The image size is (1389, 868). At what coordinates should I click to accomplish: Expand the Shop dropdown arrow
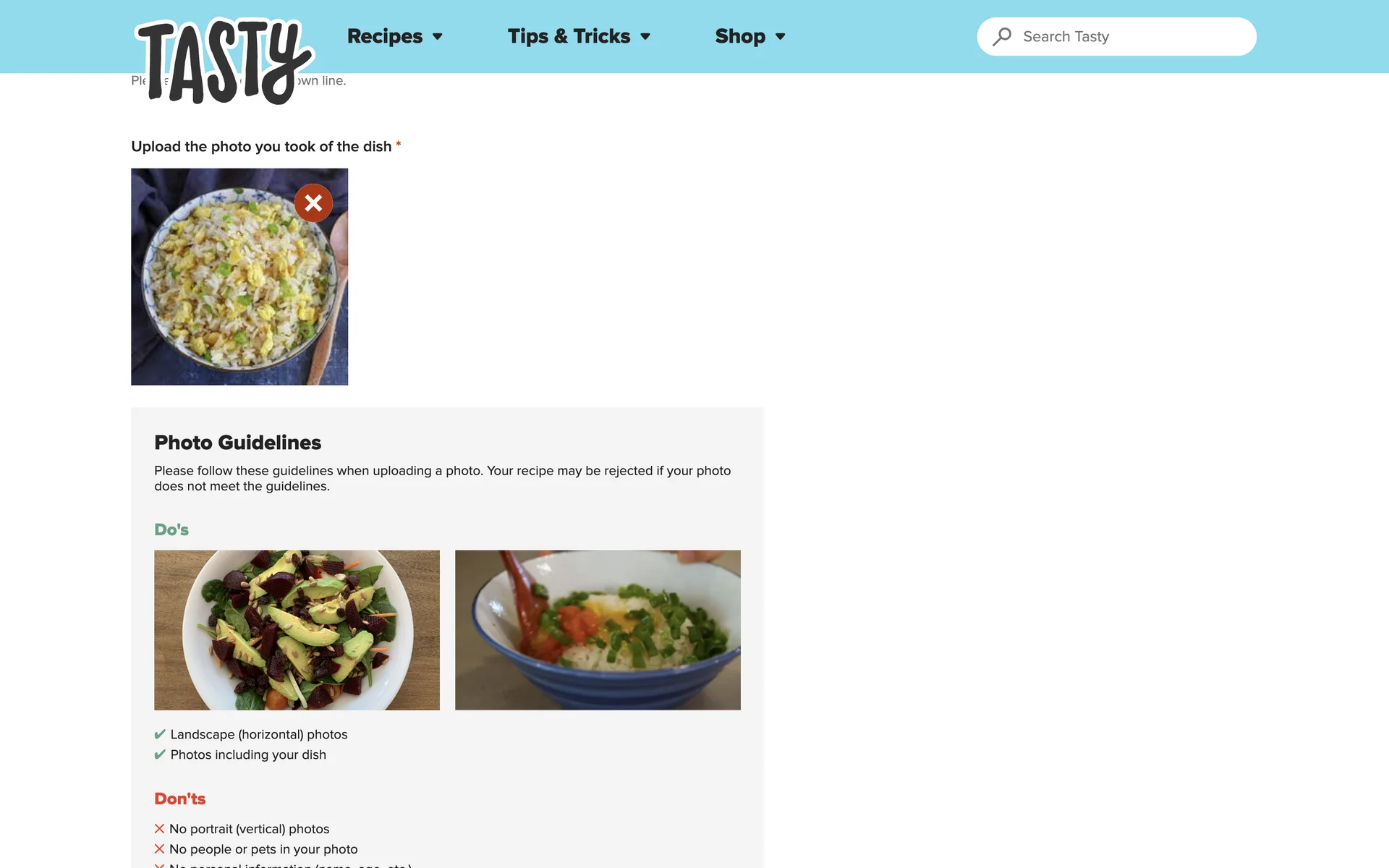pos(780,37)
